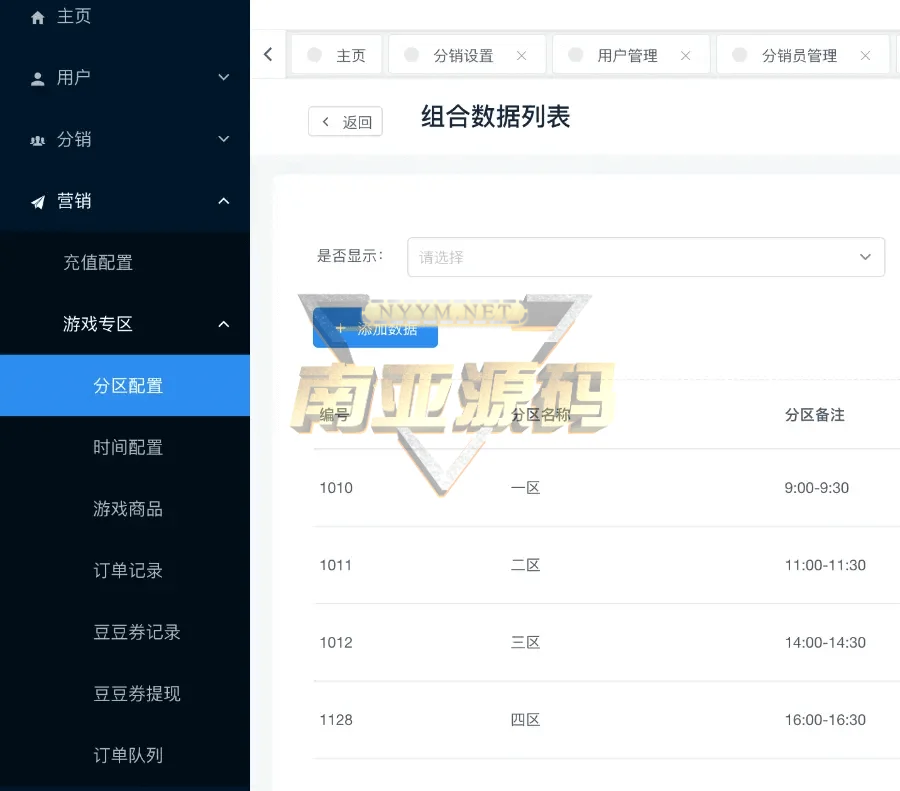900x791 pixels.
Task: Open the 是否显示 dropdown selector
Action: click(x=645, y=257)
